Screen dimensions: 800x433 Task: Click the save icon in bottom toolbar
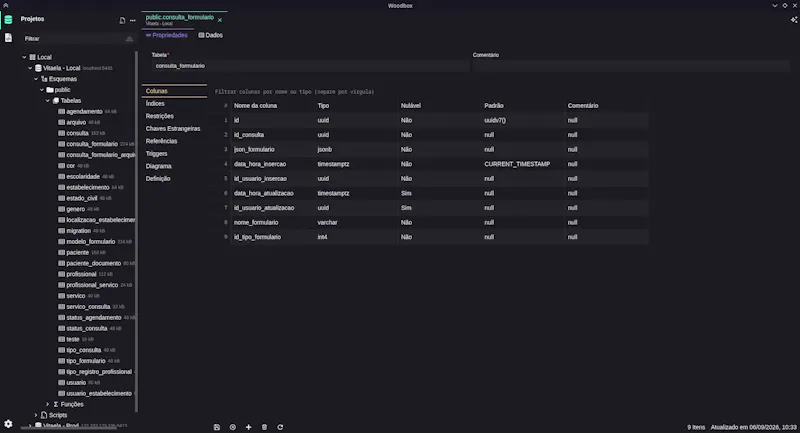pyautogui.click(x=217, y=427)
